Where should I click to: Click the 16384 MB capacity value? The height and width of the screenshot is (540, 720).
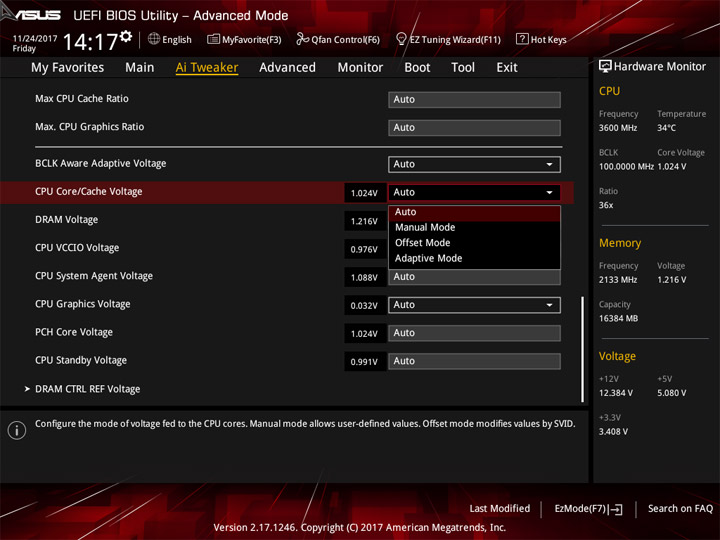click(x=619, y=318)
